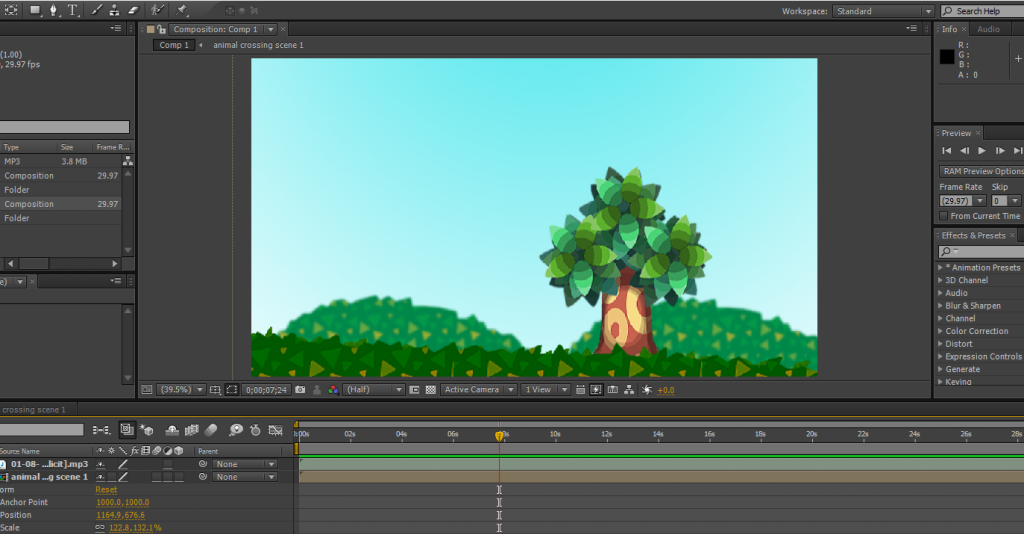The width and height of the screenshot is (1024, 534).
Task: Toggle draft 3D in timeline
Action: (147, 430)
